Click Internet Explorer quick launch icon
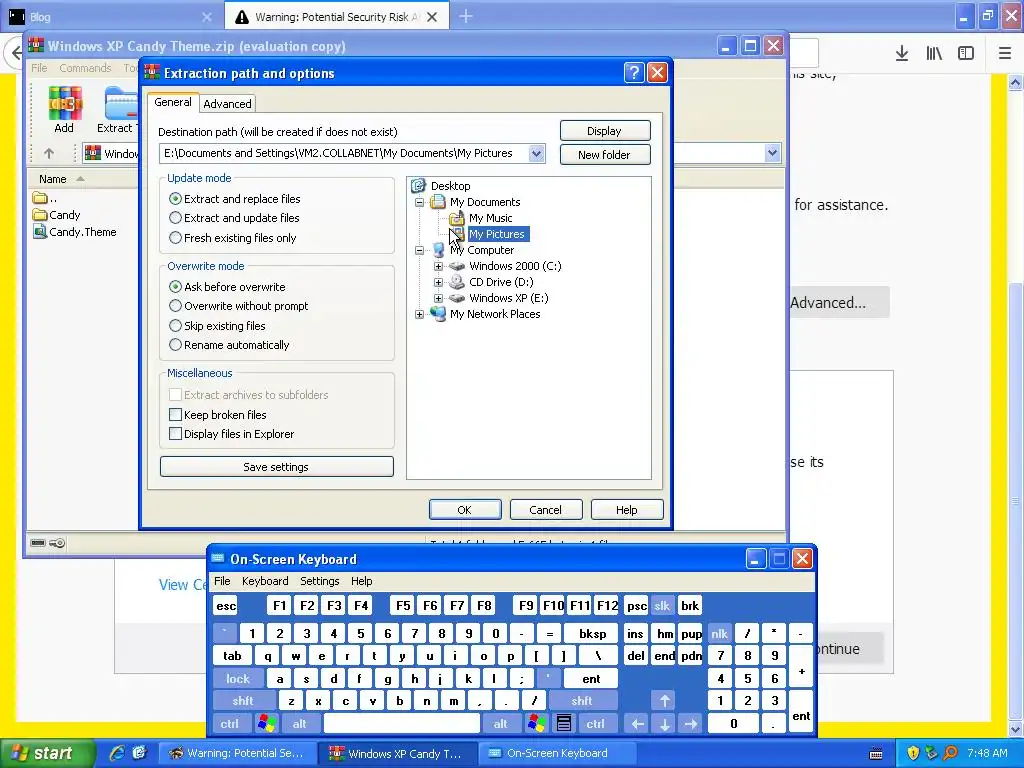 tap(117, 753)
